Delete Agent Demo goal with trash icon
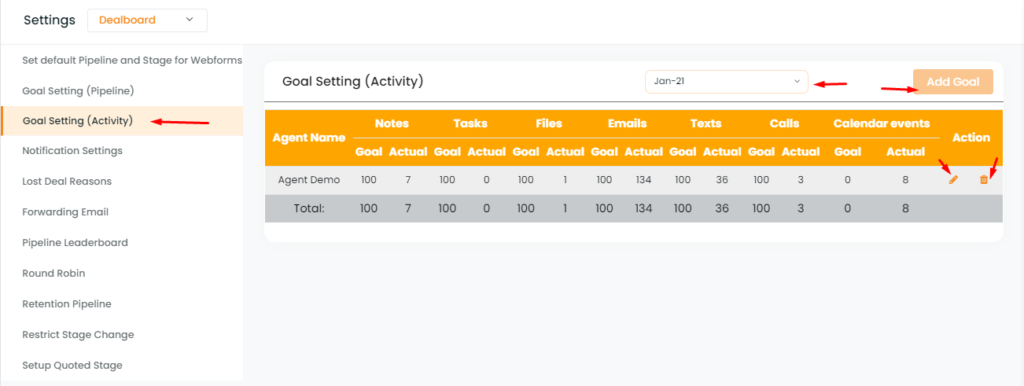 (x=984, y=180)
